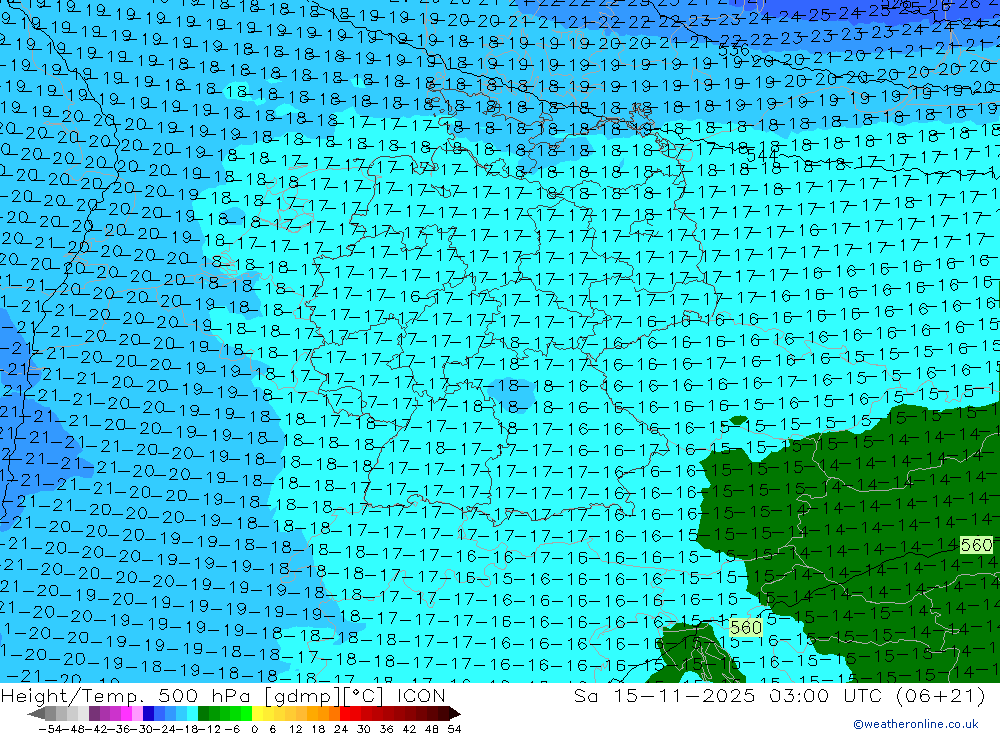This screenshot has height=733, width=1000.
Task: Click the '54' maximum color scale value
Action: pyautogui.click(x=454, y=729)
